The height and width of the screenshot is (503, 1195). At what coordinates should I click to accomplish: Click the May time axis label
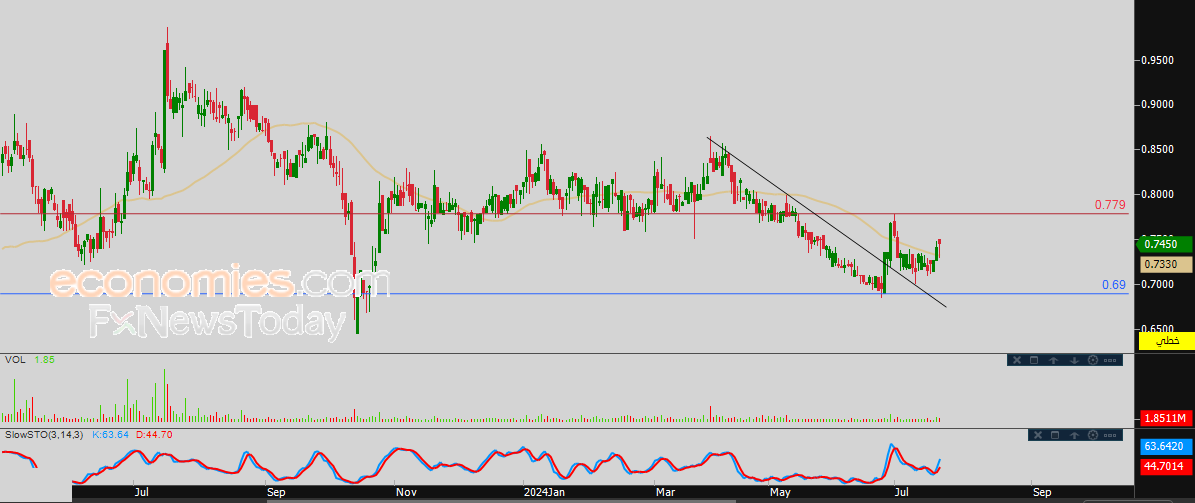tap(780, 493)
